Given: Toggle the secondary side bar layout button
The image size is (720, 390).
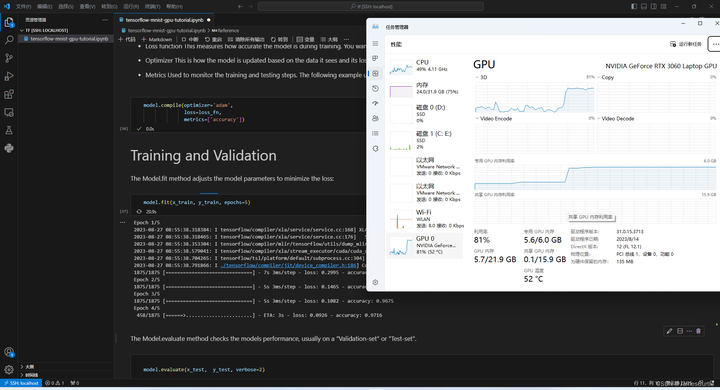Looking at the screenshot, I should 654,6.
